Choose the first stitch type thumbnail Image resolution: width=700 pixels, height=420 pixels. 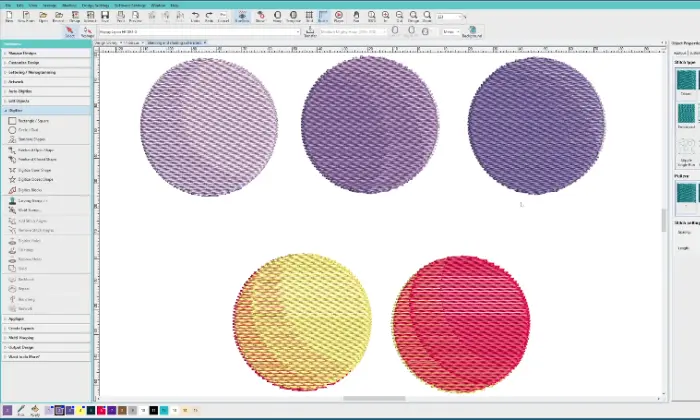click(x=686, y=80)
